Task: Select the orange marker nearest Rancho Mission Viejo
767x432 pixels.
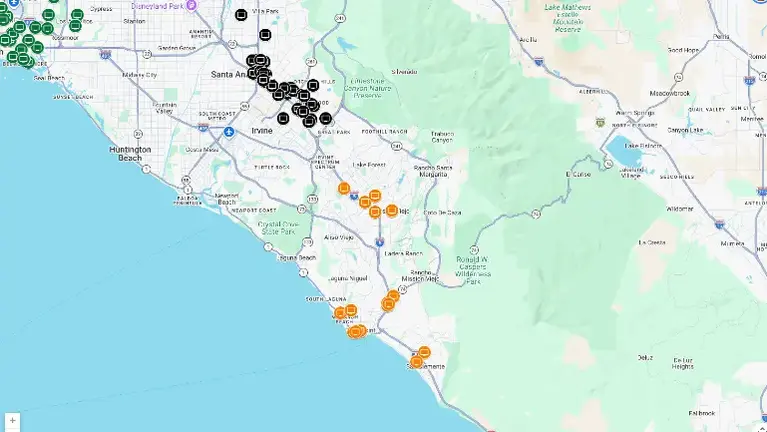Action: coord(393,296)
